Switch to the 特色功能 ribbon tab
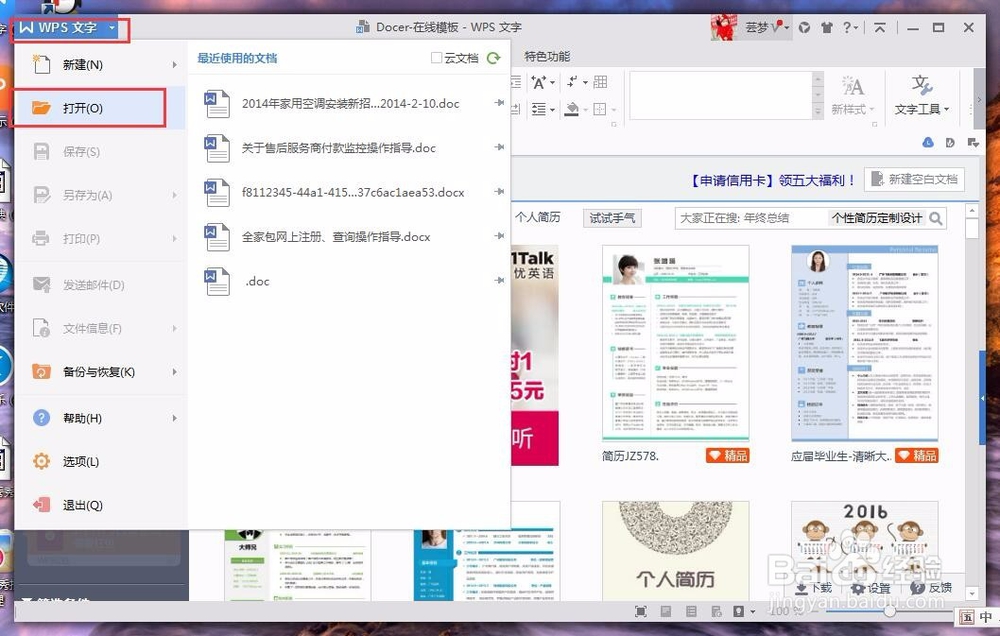Viewport: 1000px width, 636px height. tap(547, 56)
